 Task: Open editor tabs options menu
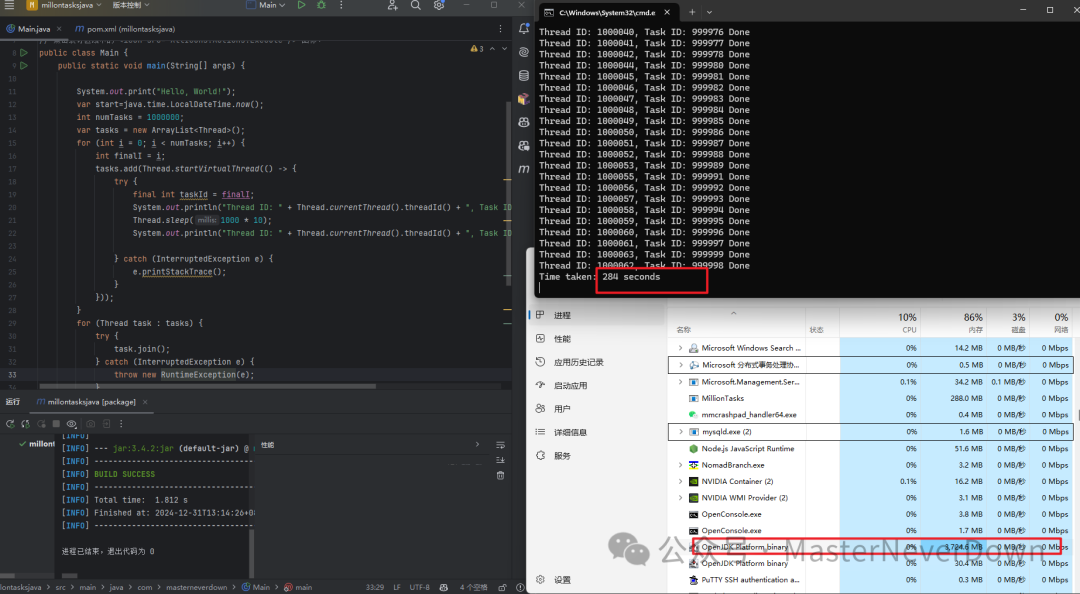click(x=500, y=29)
